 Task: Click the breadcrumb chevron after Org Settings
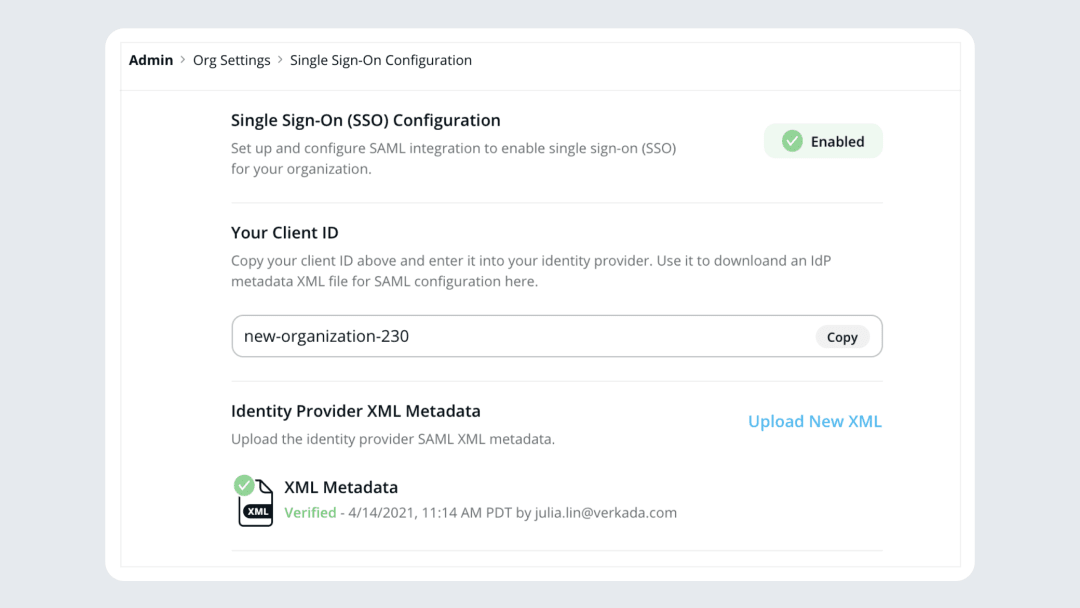pyautogui.click(x=280, y=60)
